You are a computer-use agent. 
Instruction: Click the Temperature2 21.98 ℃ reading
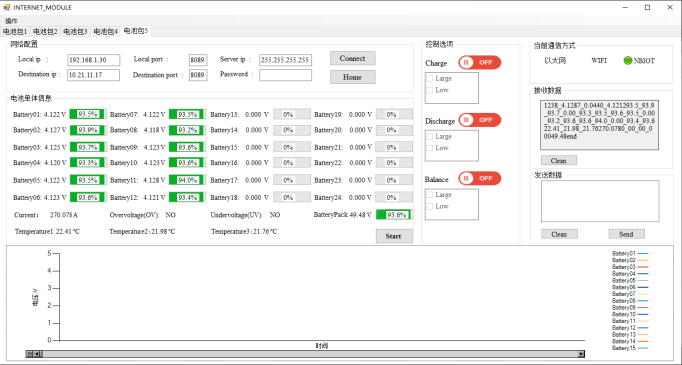click(142, 231)
